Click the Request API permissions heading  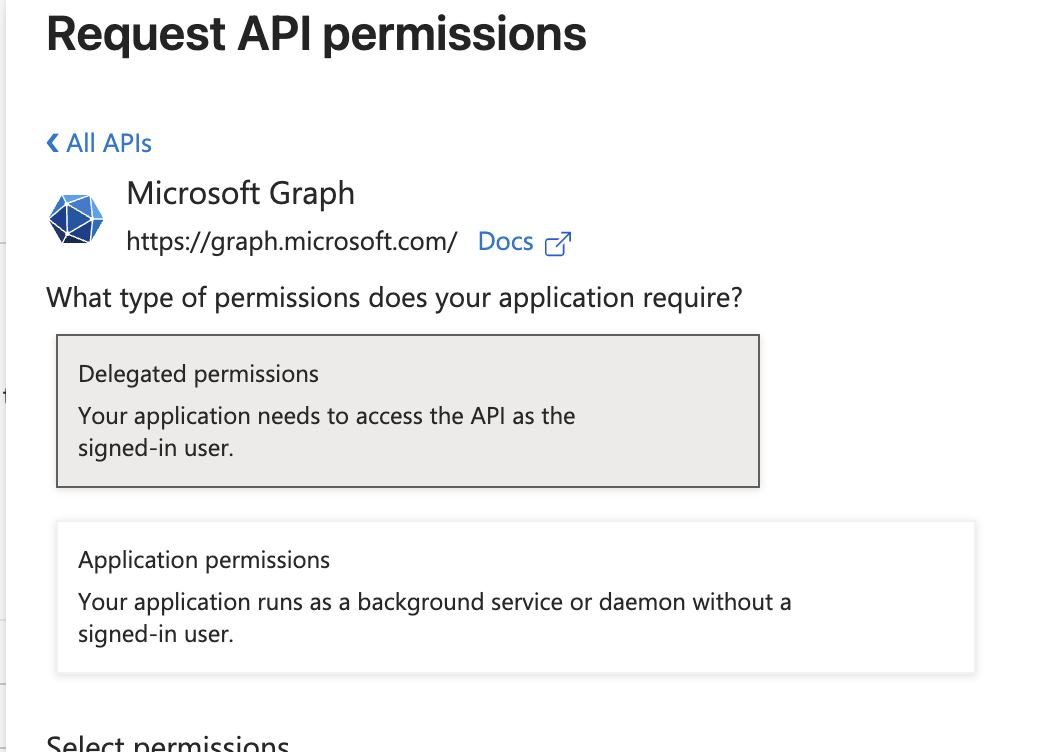[316, 34]
